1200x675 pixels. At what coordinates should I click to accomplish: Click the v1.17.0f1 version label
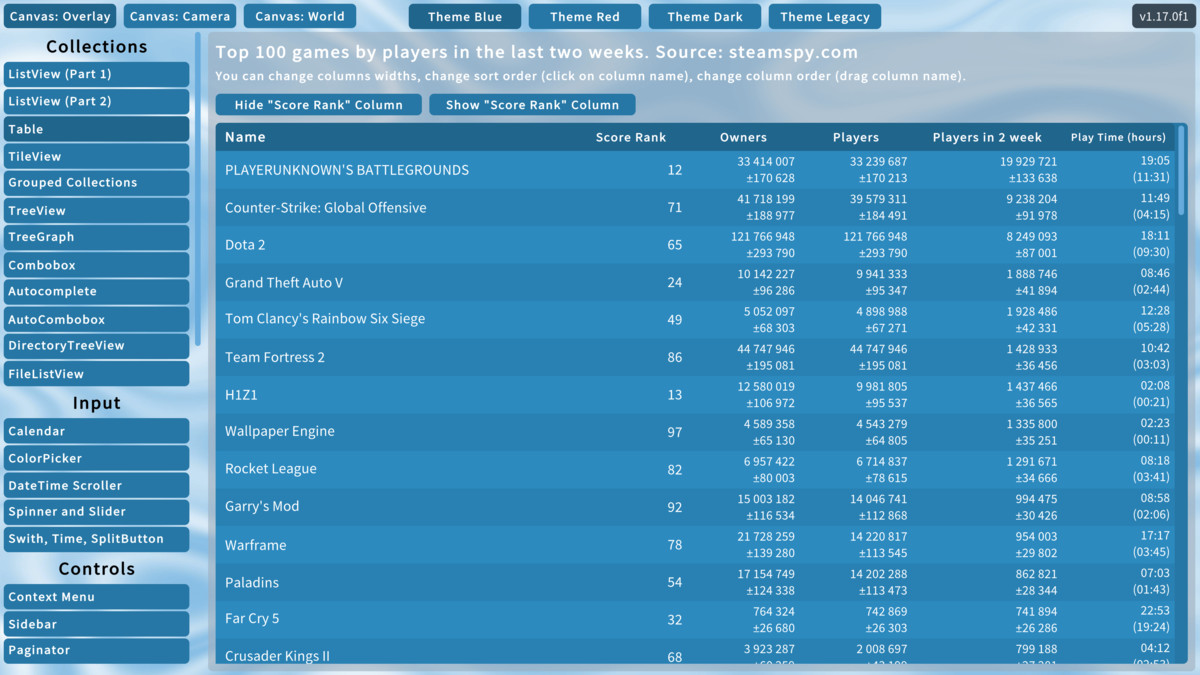click(x=1164, y=16)
